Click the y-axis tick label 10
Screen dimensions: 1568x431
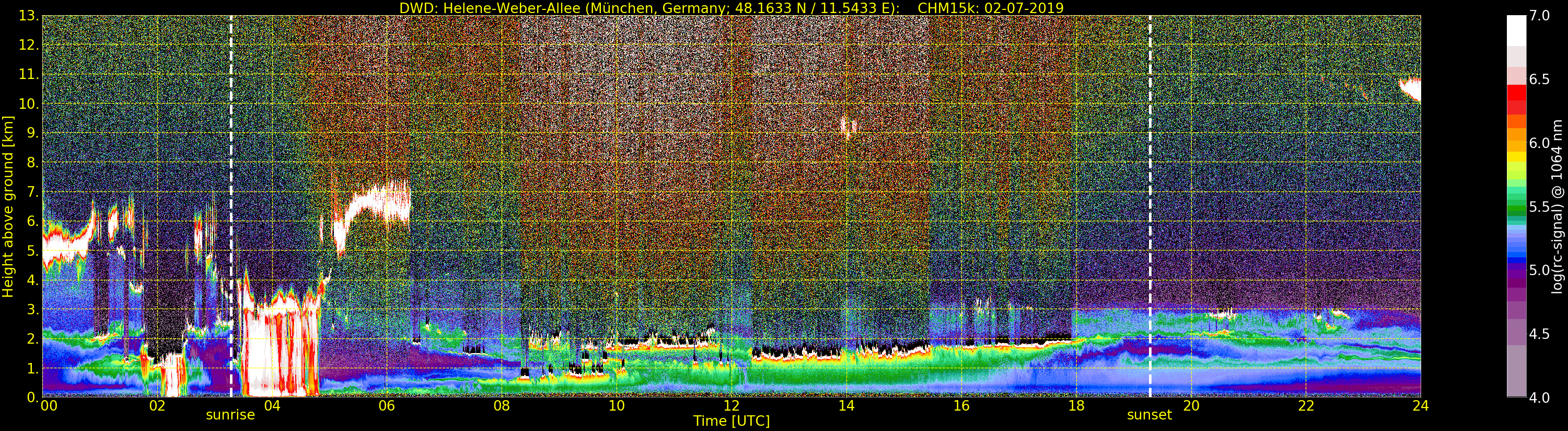tap(28, 104)
